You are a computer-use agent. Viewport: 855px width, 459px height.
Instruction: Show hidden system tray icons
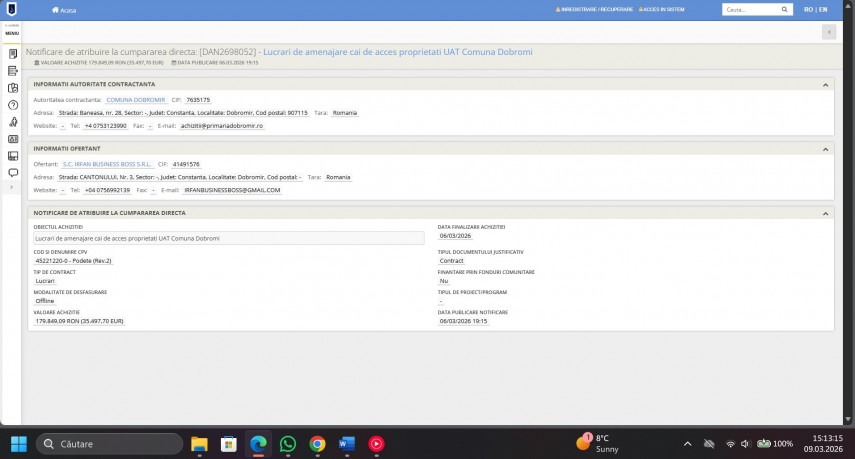pyautogui.click(x=687, y=443)
